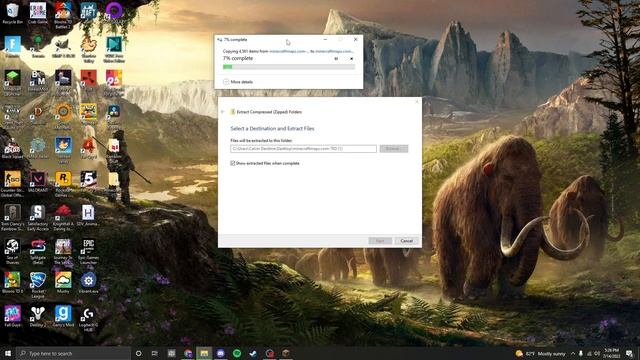This screenshot has height=360, width=640.
Task: Click the copy destination folder link
Action: coord(334,51)
